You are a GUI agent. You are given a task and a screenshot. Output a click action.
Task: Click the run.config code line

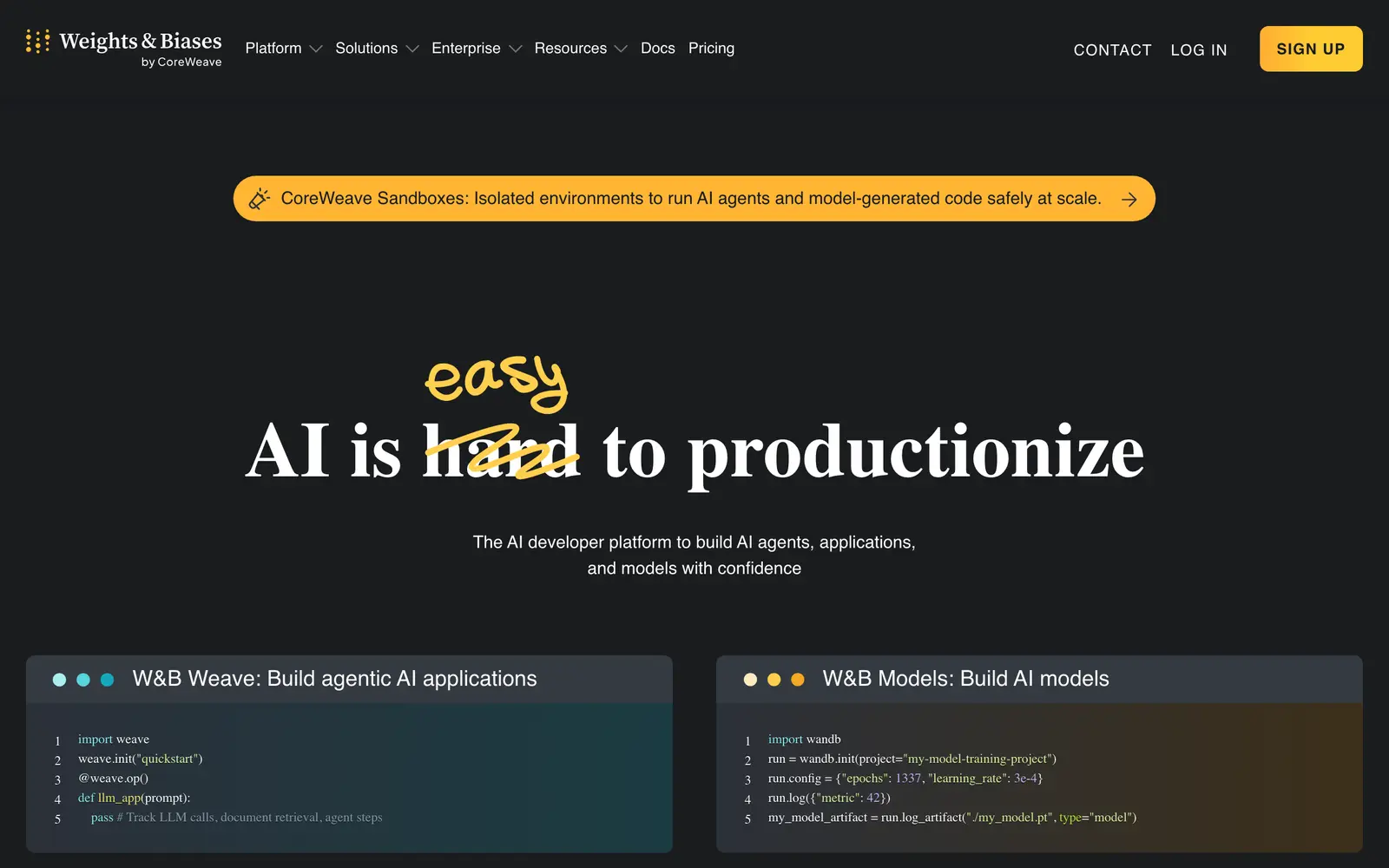(x=905, y=779)
